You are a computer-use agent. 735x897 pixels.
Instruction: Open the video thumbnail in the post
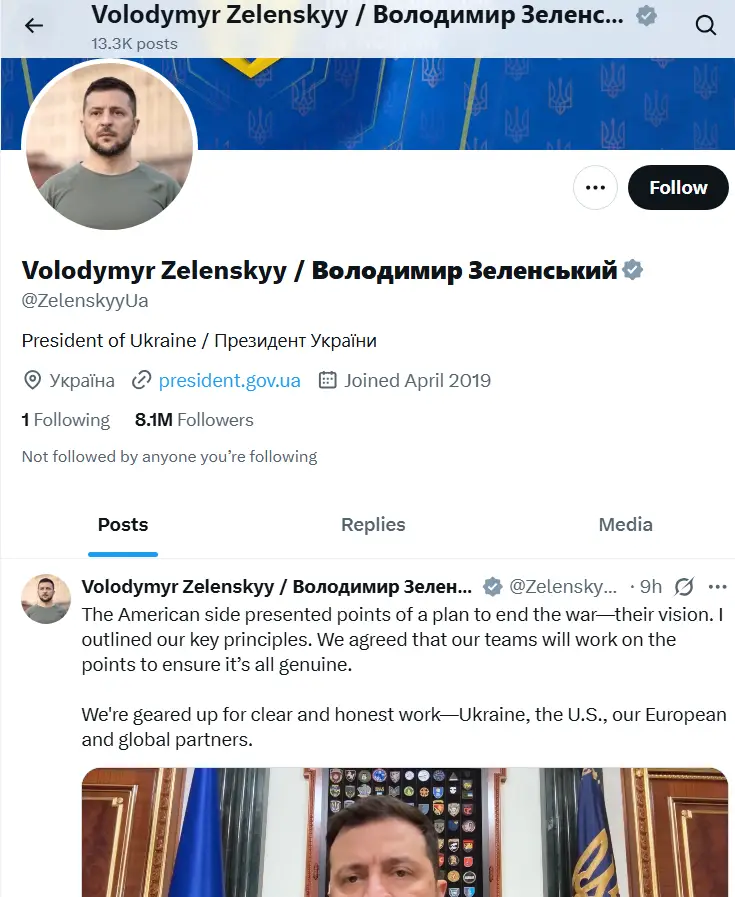coord(404,830)
